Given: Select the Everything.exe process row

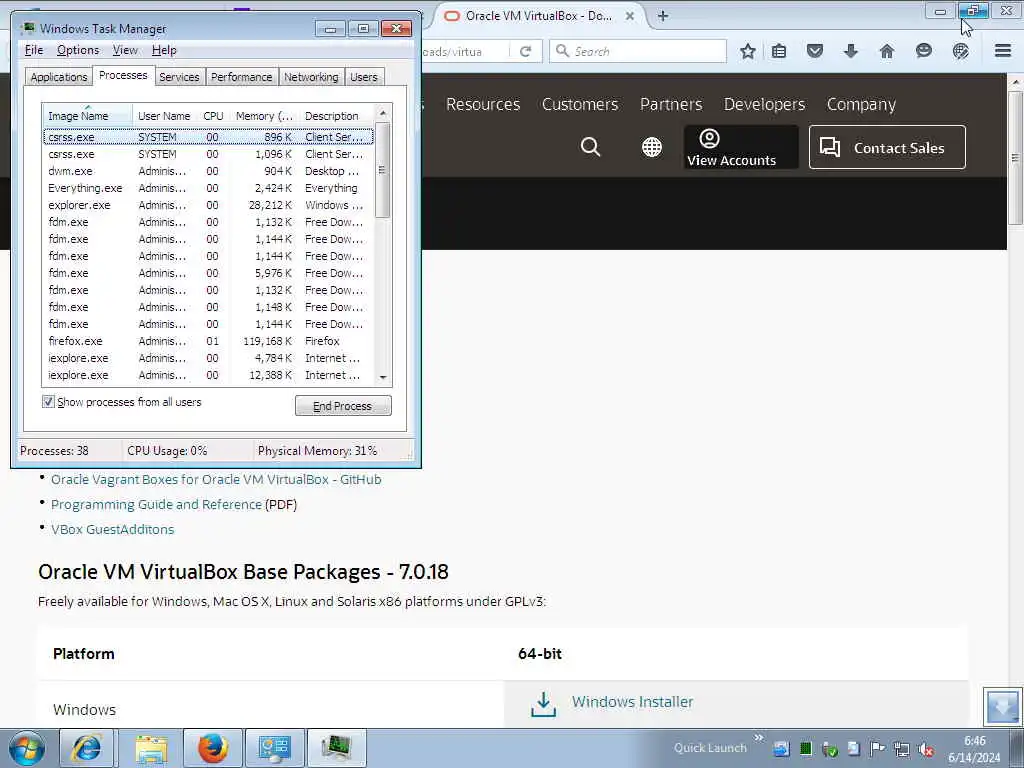Looking at the screenshot, I should (x=208, y=188).
